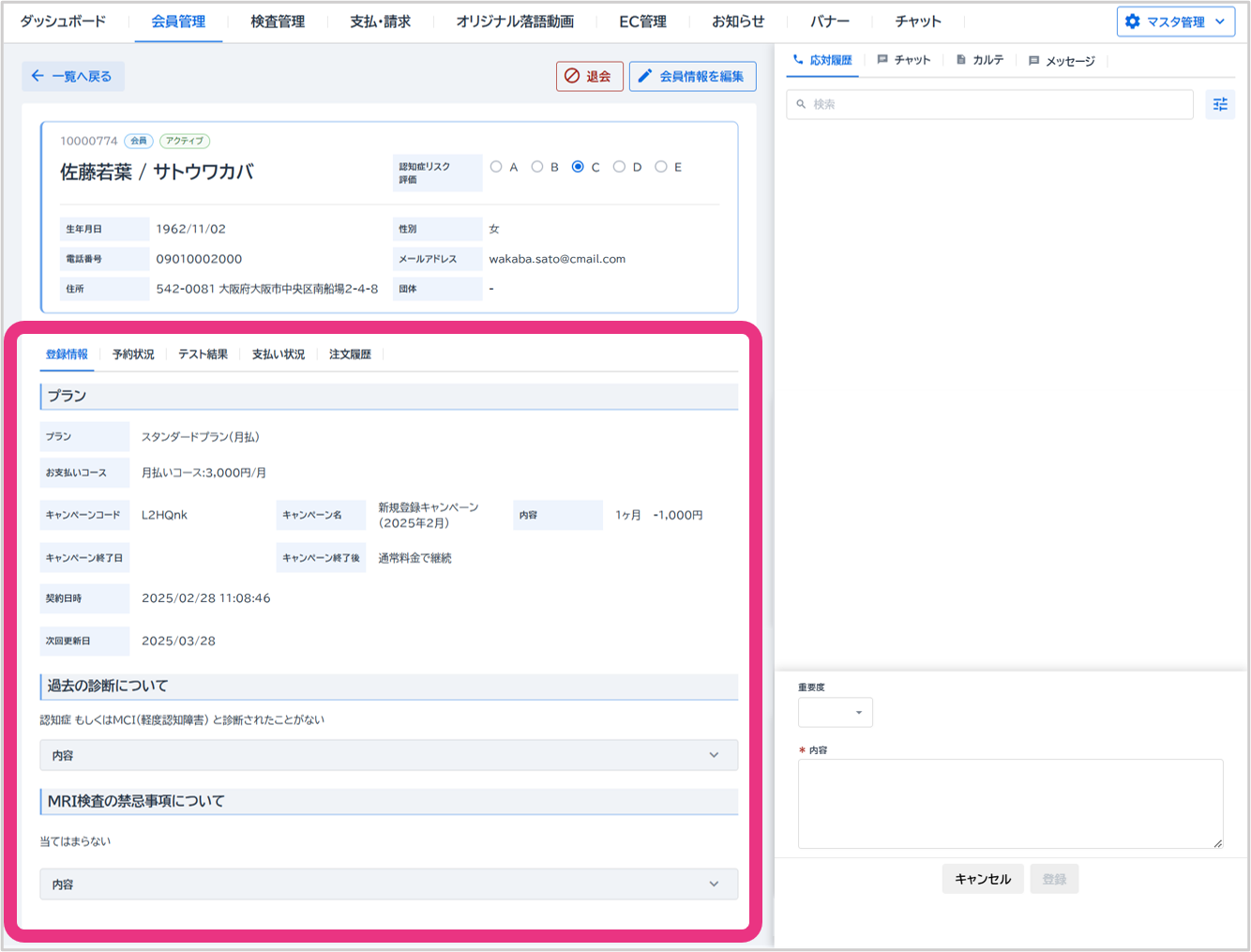The height and width of the screenshot is (952, 1251).
Task: Click the pencil icon on 会員情報を編集
Action: pos(645,76)
